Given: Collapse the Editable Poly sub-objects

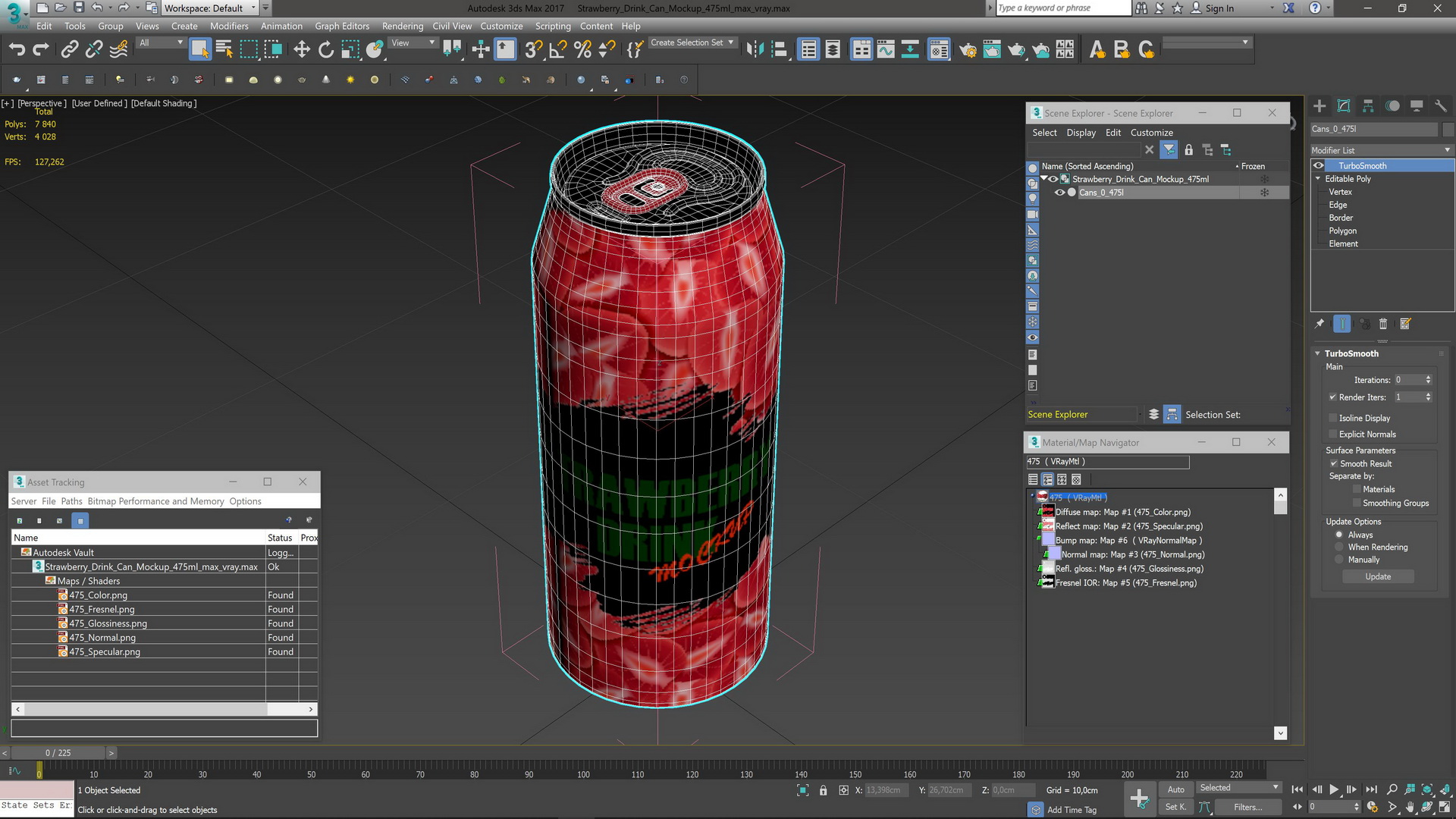Looking at the screenshot, I should pyautogui.click(x=1318, y=179).
